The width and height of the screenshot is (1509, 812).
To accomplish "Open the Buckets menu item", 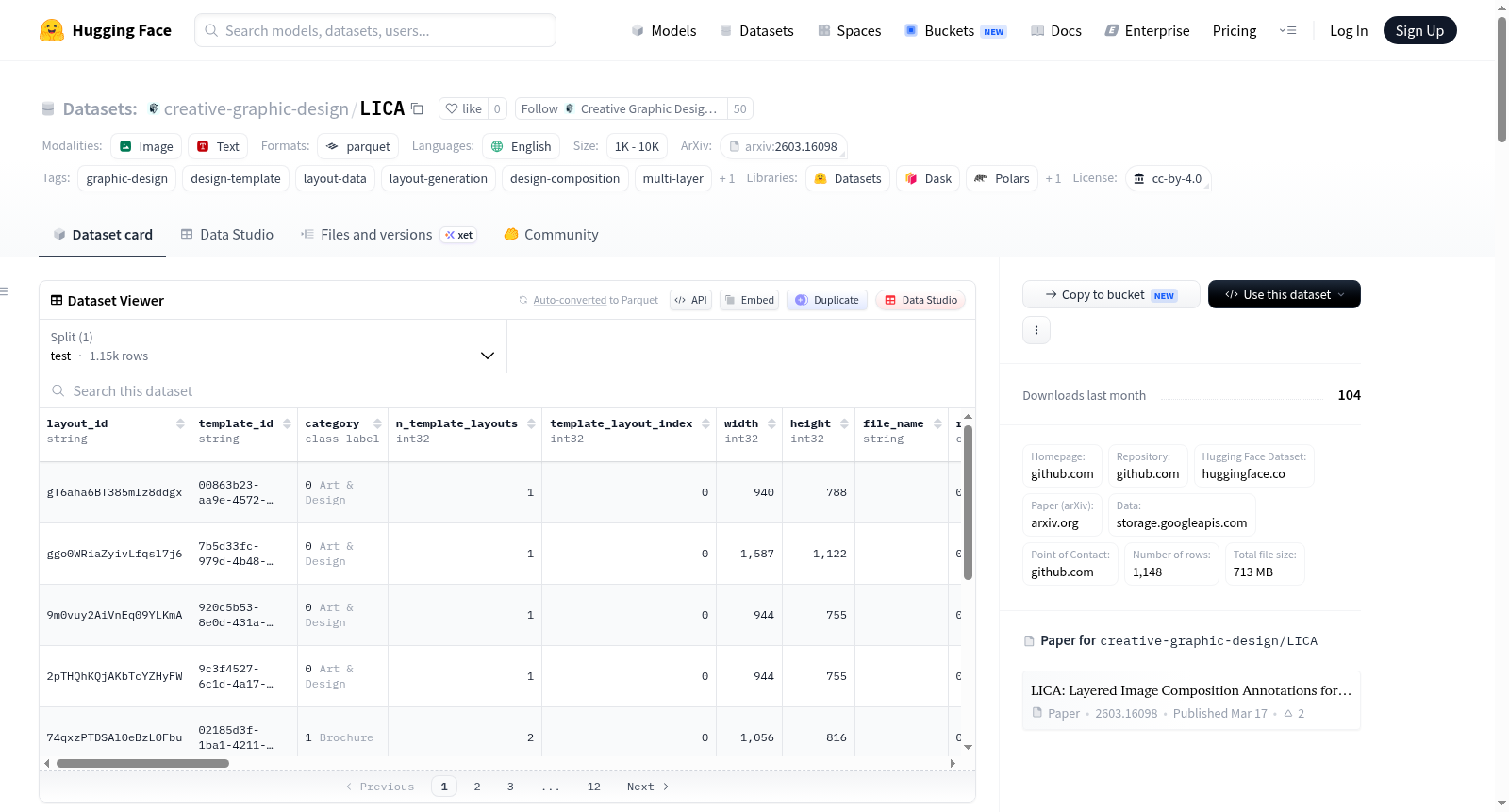I will tap(955, 30).
